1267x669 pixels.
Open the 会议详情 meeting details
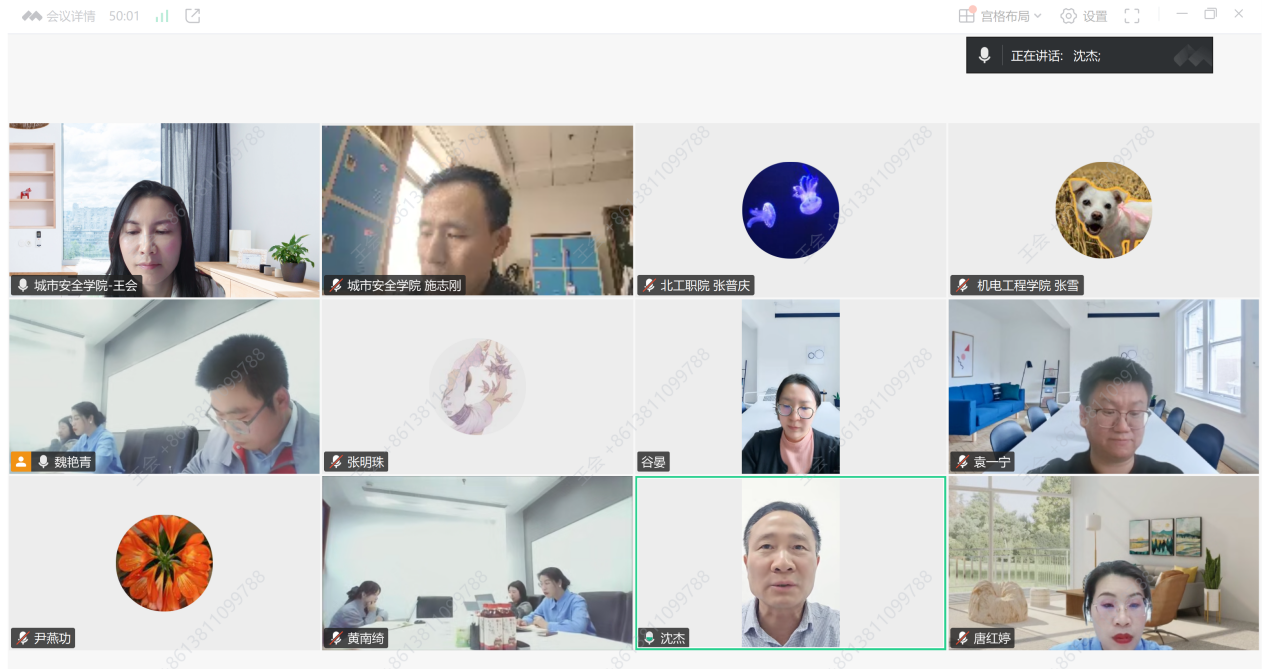click(x=59, y=16)
